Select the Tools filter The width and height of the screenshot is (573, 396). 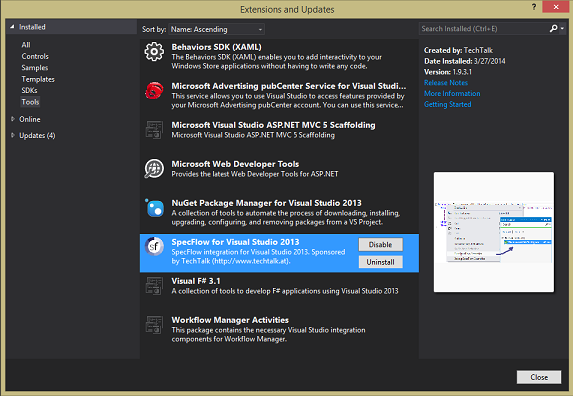tap(30, 102)
